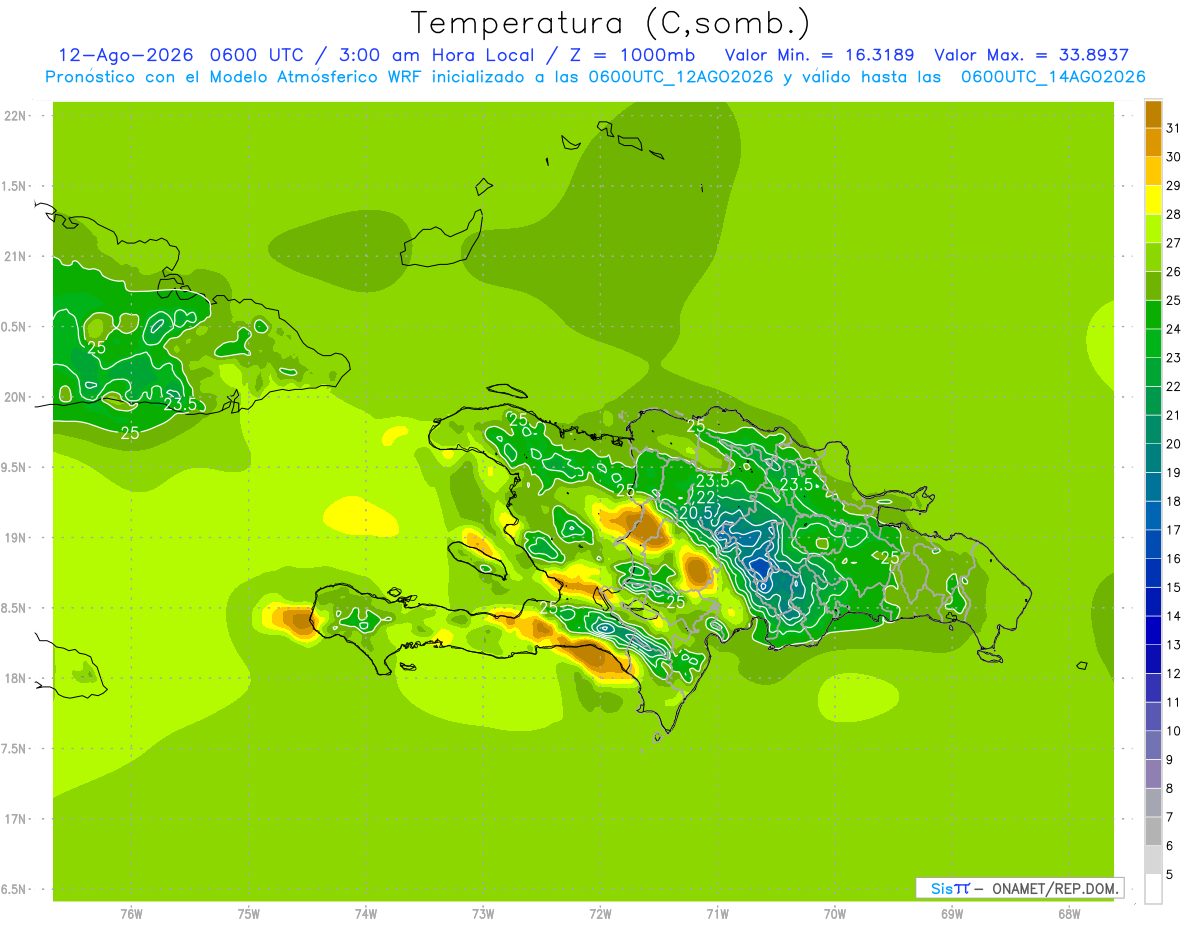Click the '20.5' contour label on map
Screen dimensions: 1200x927
[x=695, y=512]
